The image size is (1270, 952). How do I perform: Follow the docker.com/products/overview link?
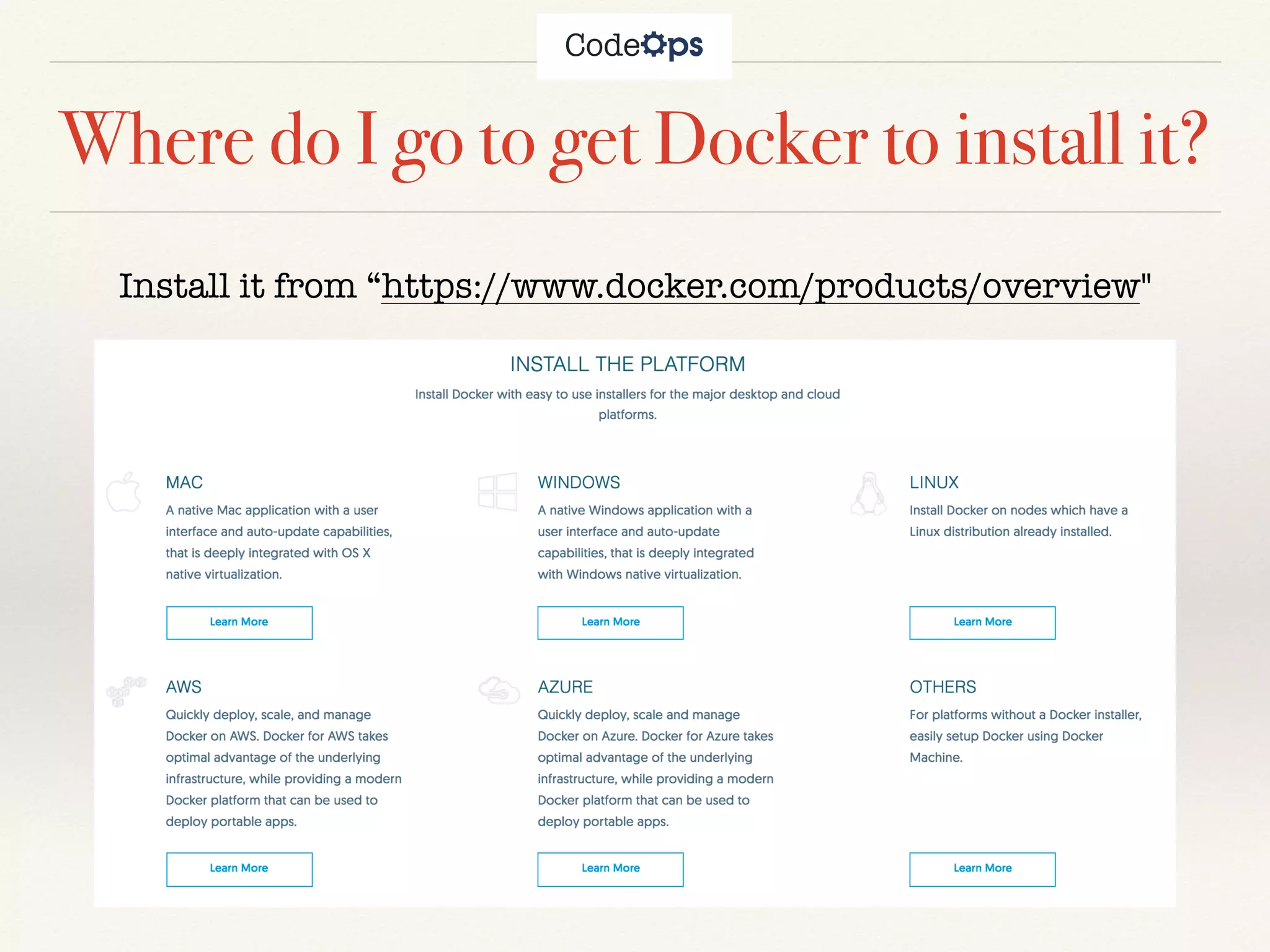(x=760, y=286)
